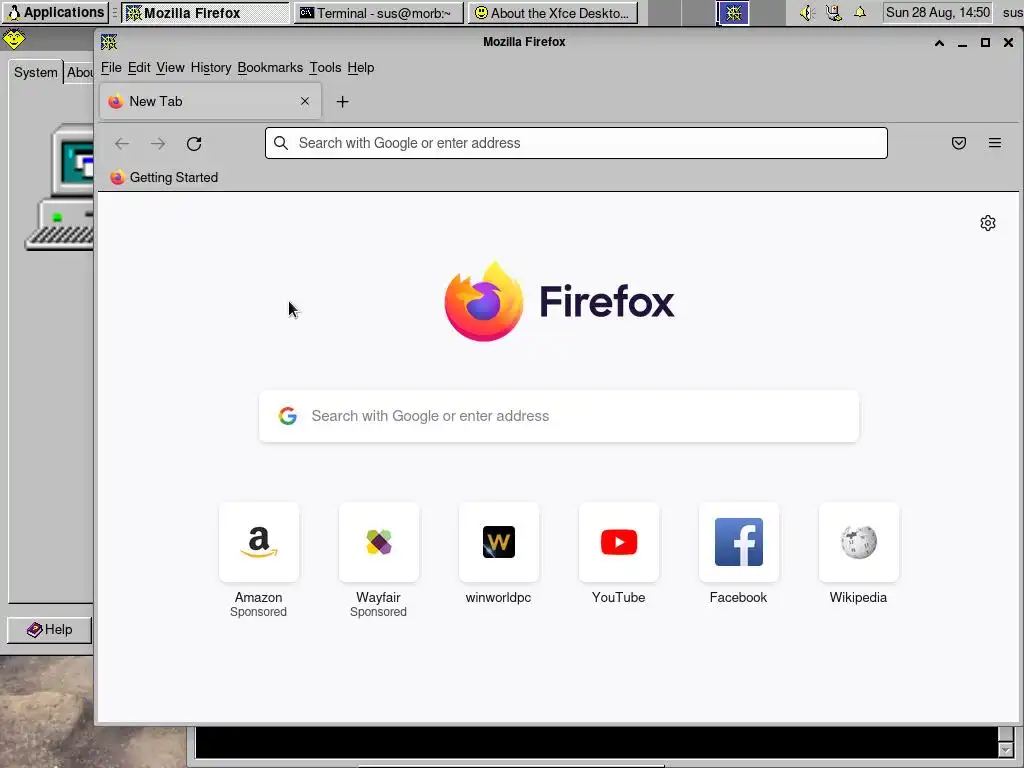The width and height of the screenshot is (1024, 768).
Task: Switch to About the Xfce Desktop taskbar item
Action: coord(553,13)
